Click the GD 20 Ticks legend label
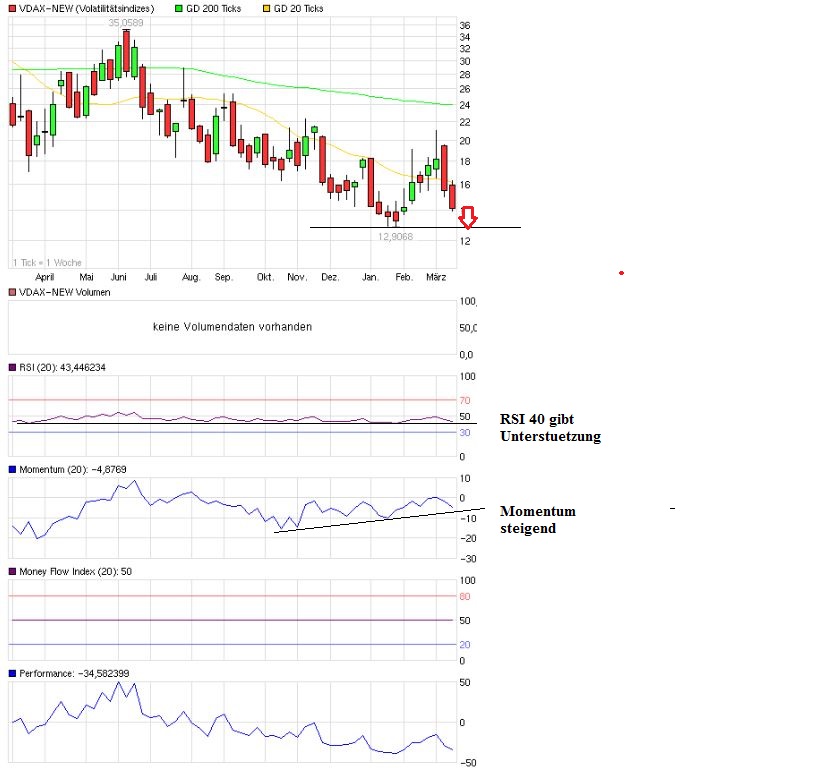The image size is (818, 771). (x=298, y=8)
